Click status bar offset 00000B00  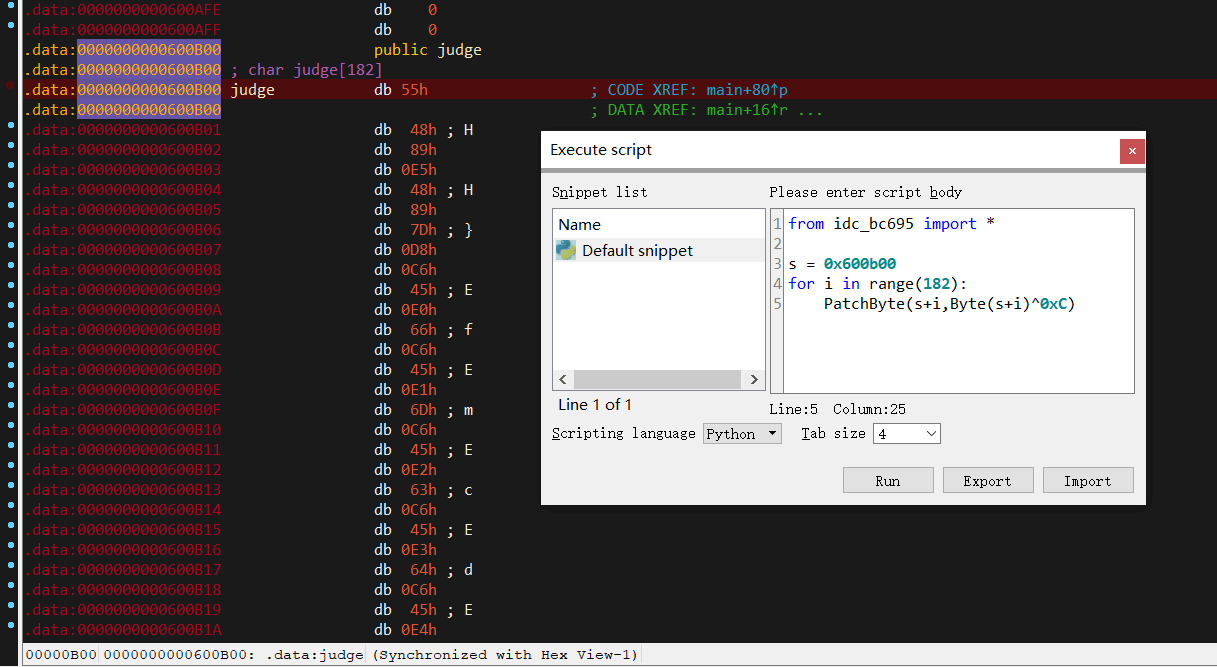tap(60, 655)
